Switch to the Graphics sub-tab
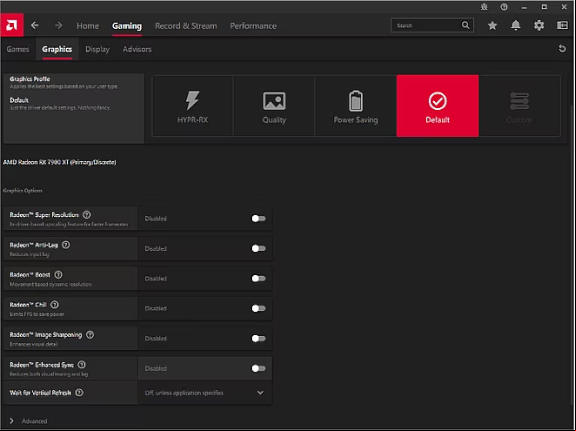Screen dimensions: 576x431 [57, 49]
